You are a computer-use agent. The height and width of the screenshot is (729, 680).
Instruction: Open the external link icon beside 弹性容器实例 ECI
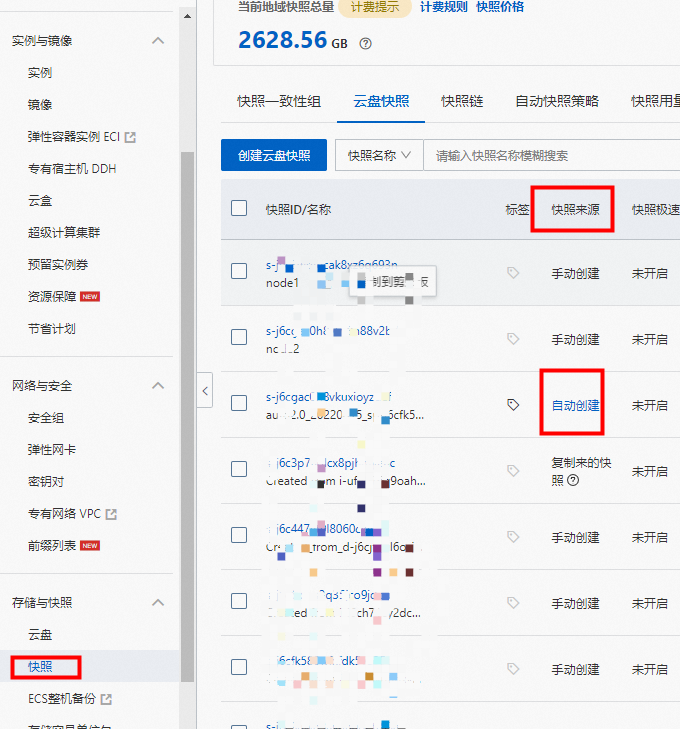point(130,137)
